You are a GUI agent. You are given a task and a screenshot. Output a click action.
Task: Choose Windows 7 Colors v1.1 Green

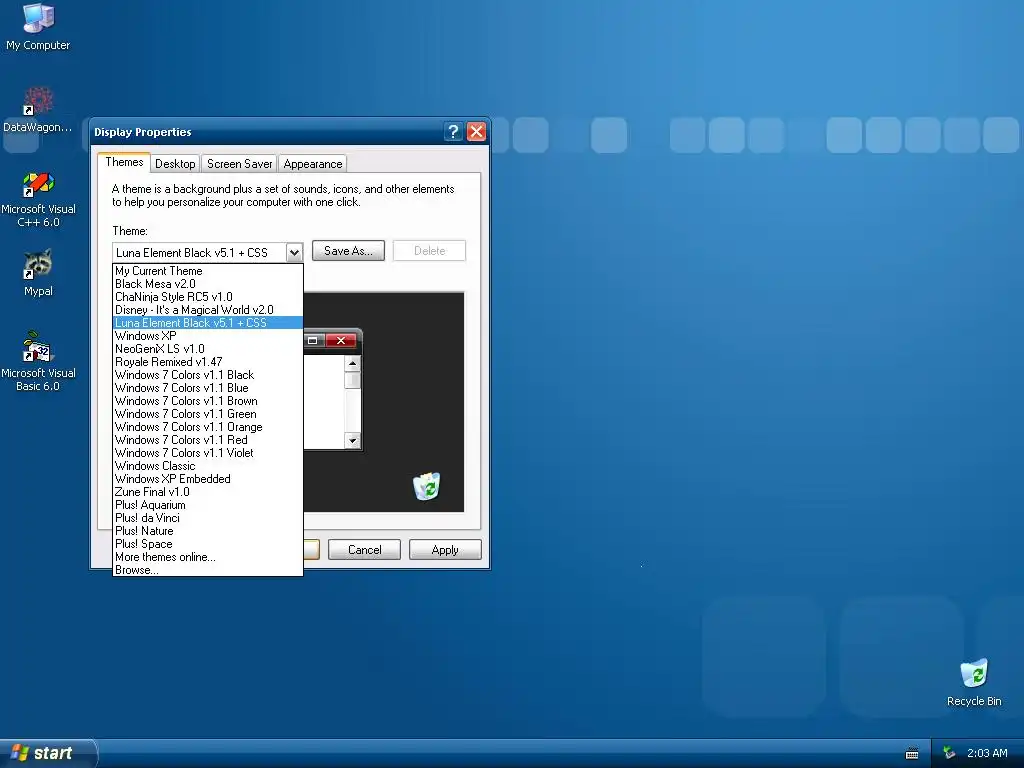[x=208, y=414]
